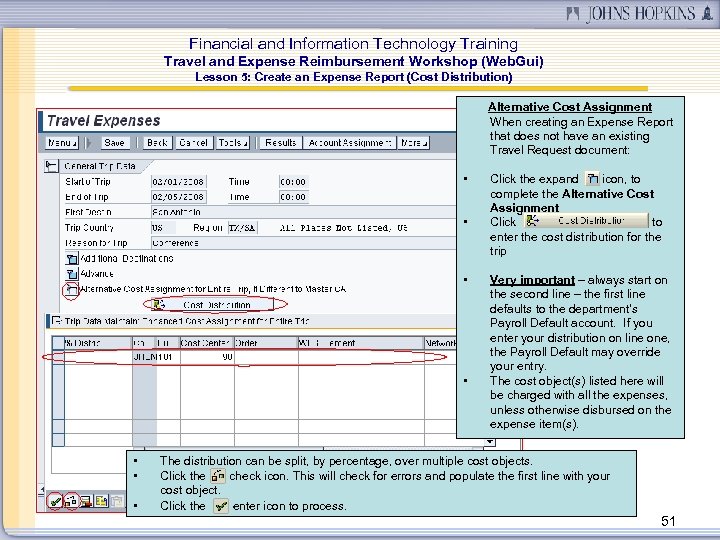Click the Network column header

tap(440, 343)
